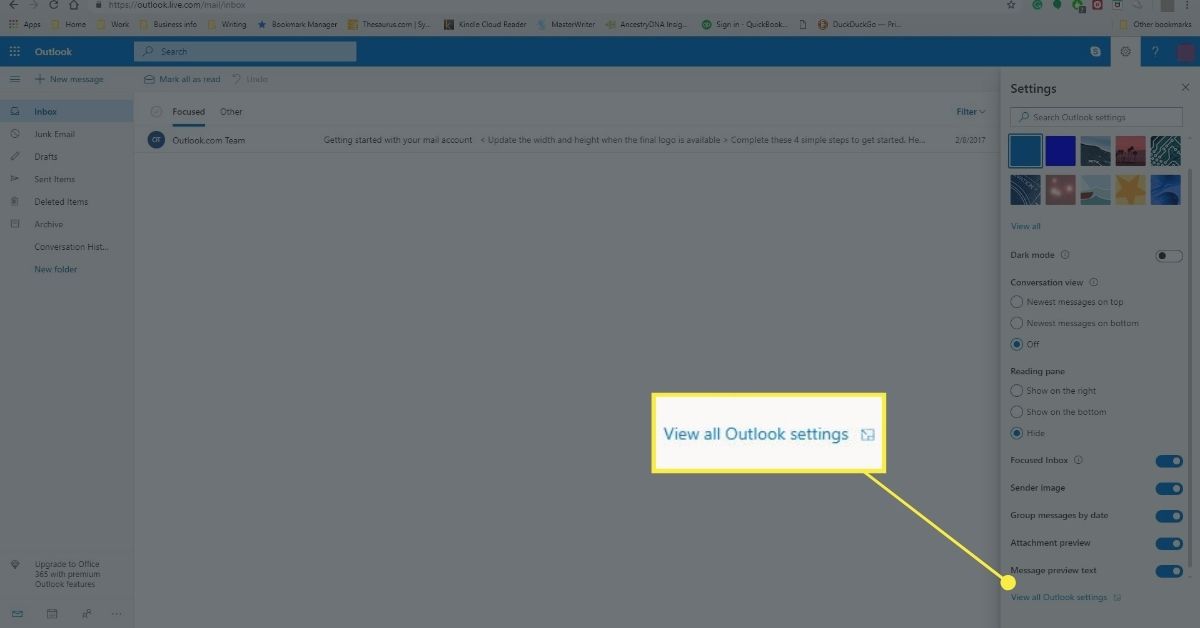Image resolution: width=1200 pixels, height=628 pixels.
Task: Click the Undo button in the toolbar
Action: point(250,79)
